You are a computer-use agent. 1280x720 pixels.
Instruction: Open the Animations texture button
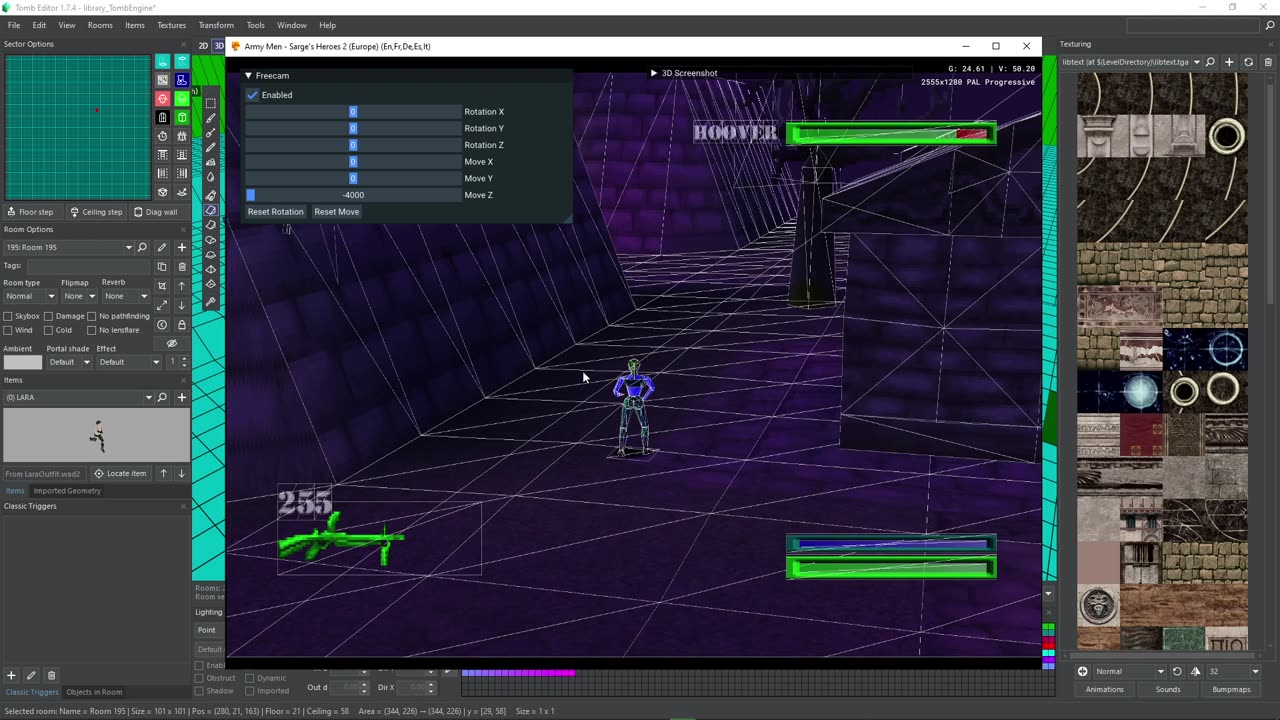pyautogui.click(x=1104, y=689)
